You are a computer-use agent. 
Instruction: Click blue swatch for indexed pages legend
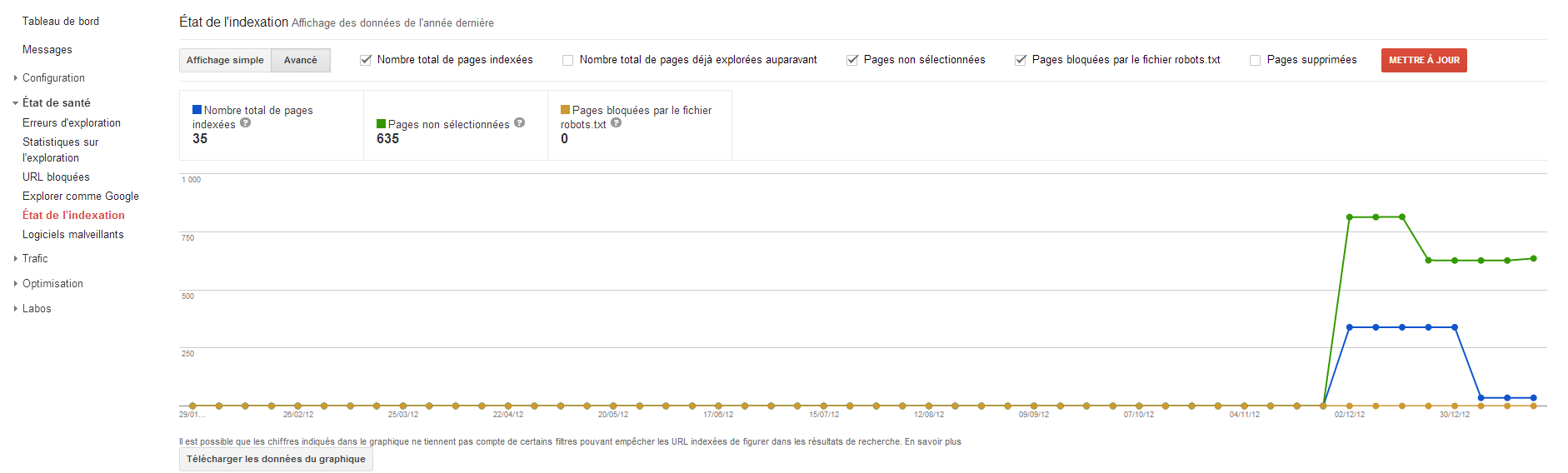tap(197, 109)
